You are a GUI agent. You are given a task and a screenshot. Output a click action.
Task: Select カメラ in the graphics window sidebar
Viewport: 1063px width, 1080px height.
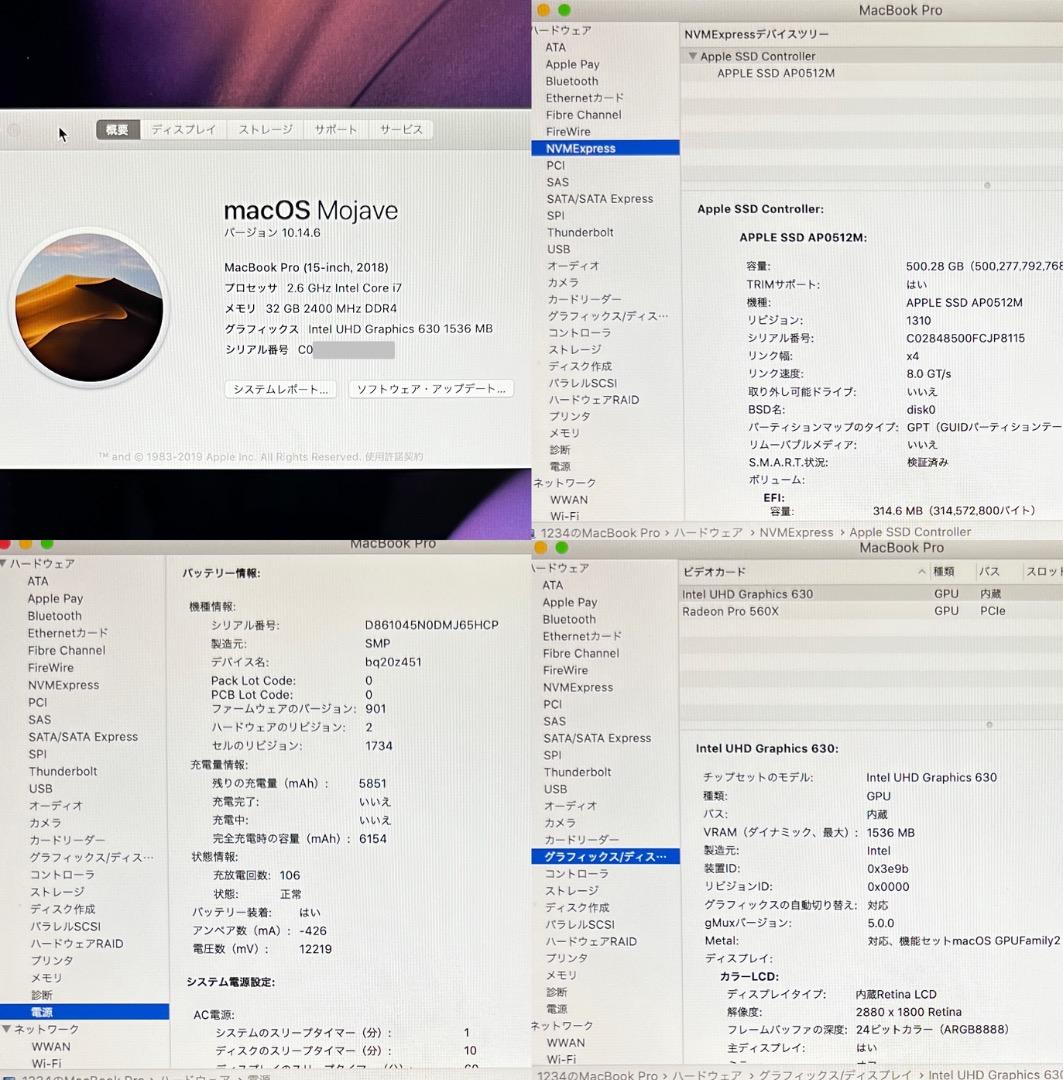click(x=559, y=823)
